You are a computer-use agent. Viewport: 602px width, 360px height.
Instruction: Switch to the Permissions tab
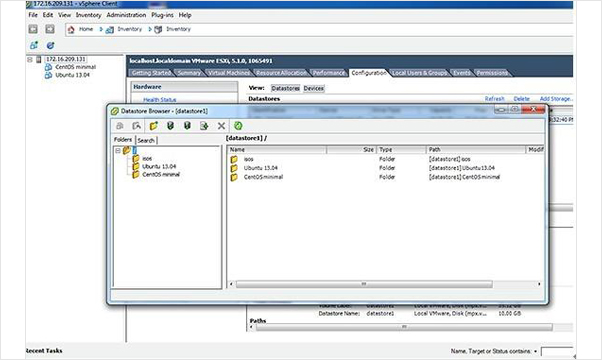492,73
